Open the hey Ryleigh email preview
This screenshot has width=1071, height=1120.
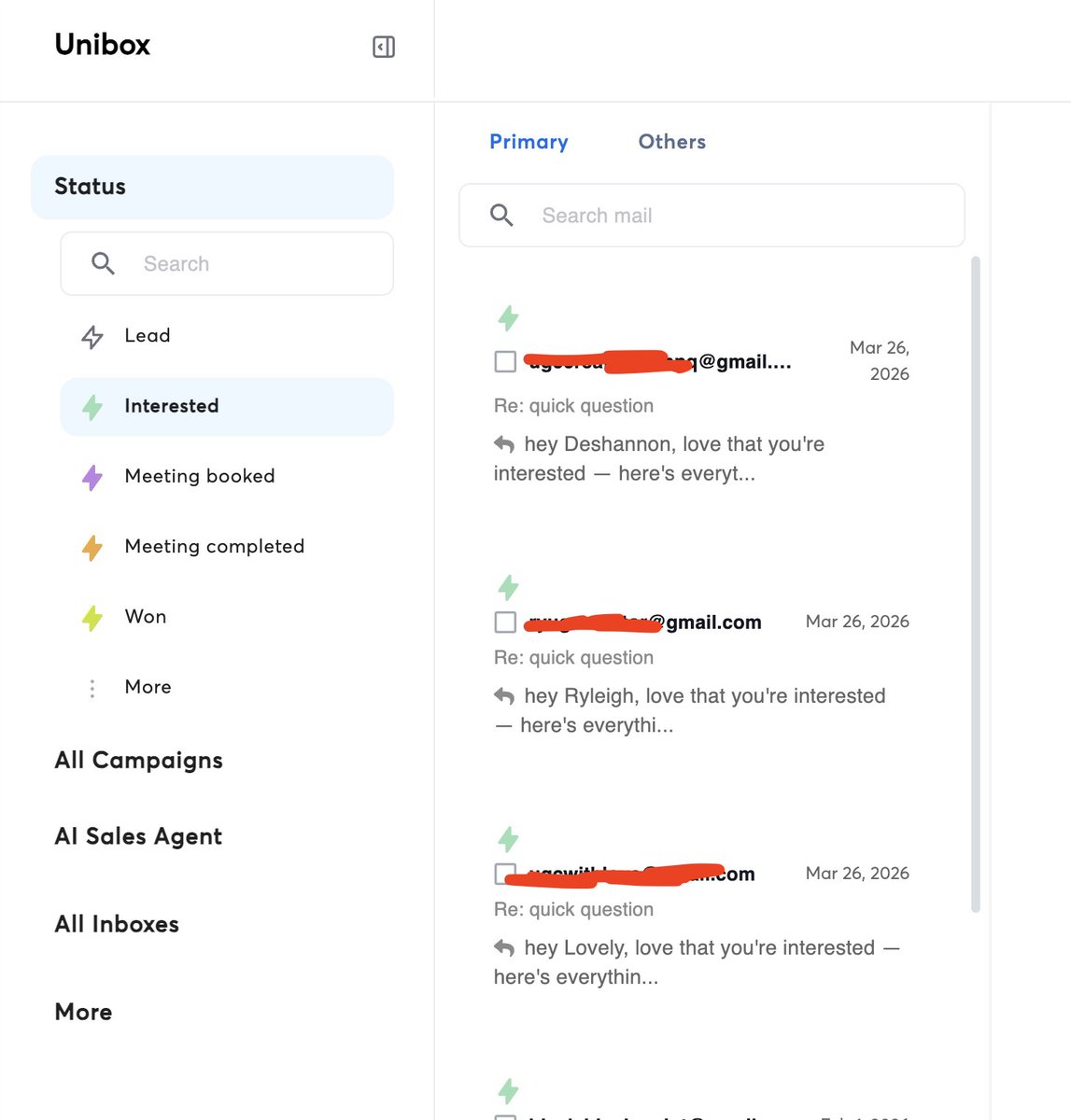point(690,710)
